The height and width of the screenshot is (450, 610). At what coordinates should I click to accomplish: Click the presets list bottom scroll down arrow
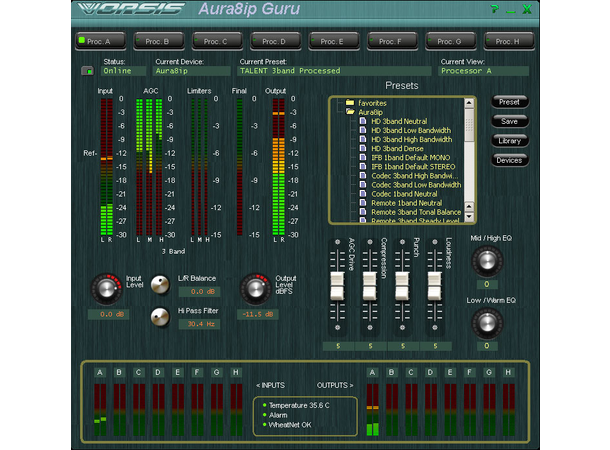pyautogui.click(x=469, y=217)
